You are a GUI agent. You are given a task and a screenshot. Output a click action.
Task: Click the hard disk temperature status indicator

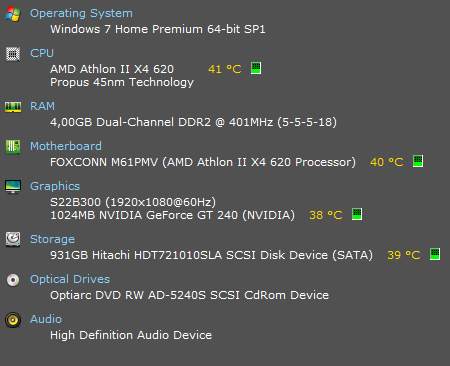[435, 254]
